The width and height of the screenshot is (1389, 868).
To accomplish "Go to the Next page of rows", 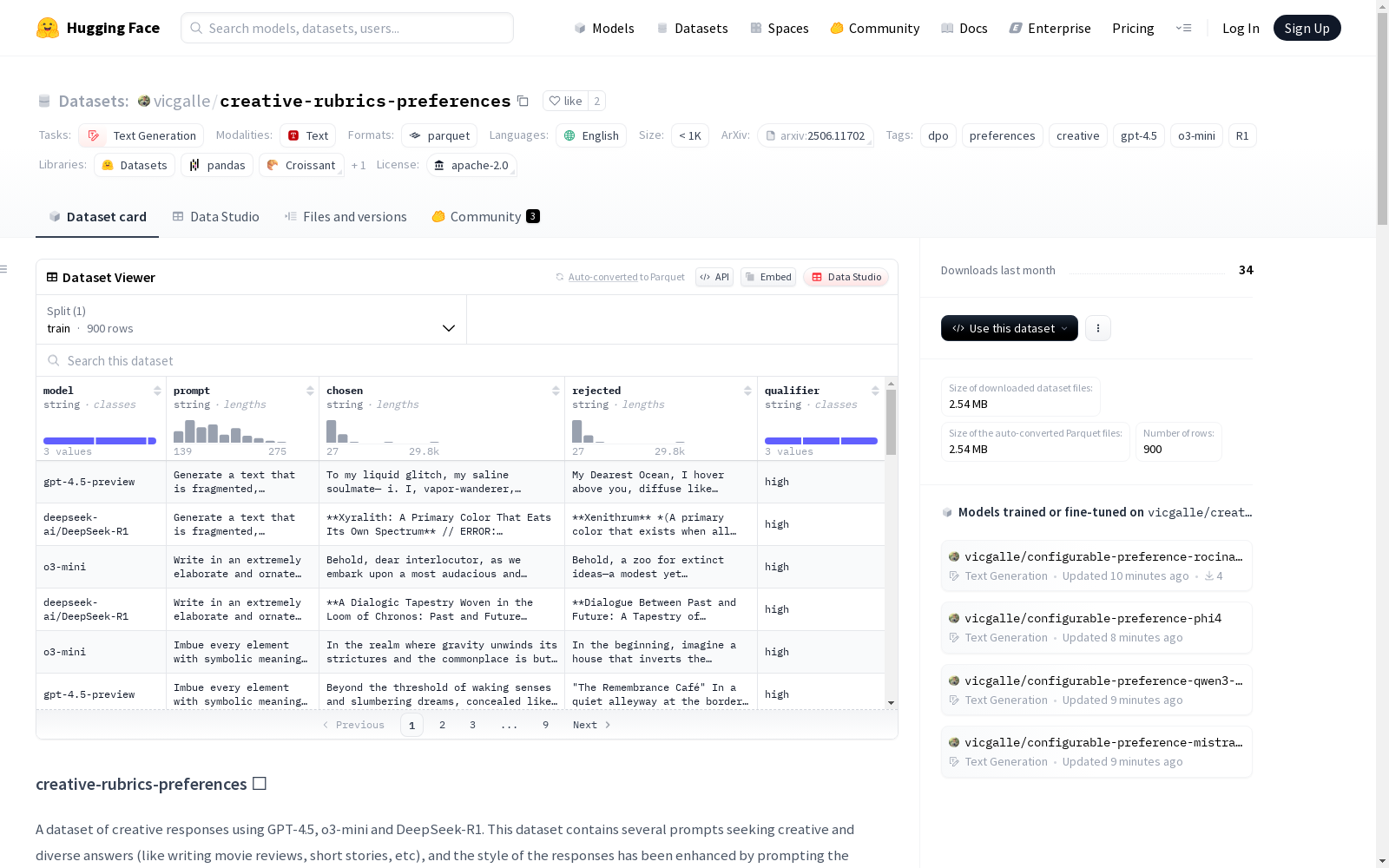I will click(591, 725).
